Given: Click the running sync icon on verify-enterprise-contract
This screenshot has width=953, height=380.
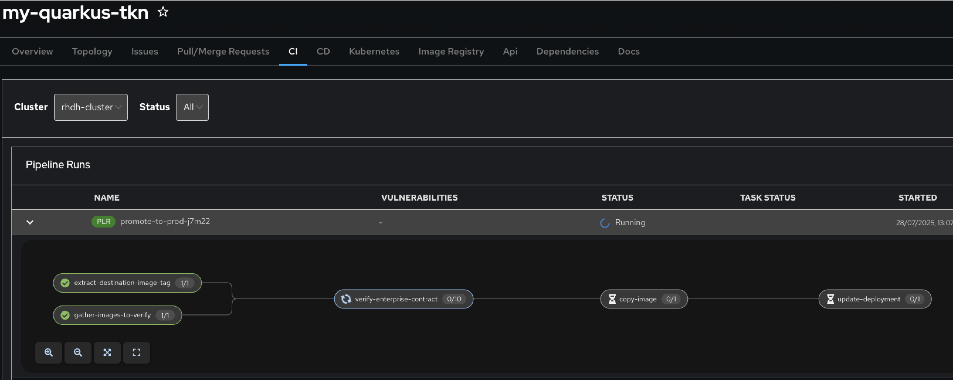Looking at the screenshot, I should (x=346, y=299).
